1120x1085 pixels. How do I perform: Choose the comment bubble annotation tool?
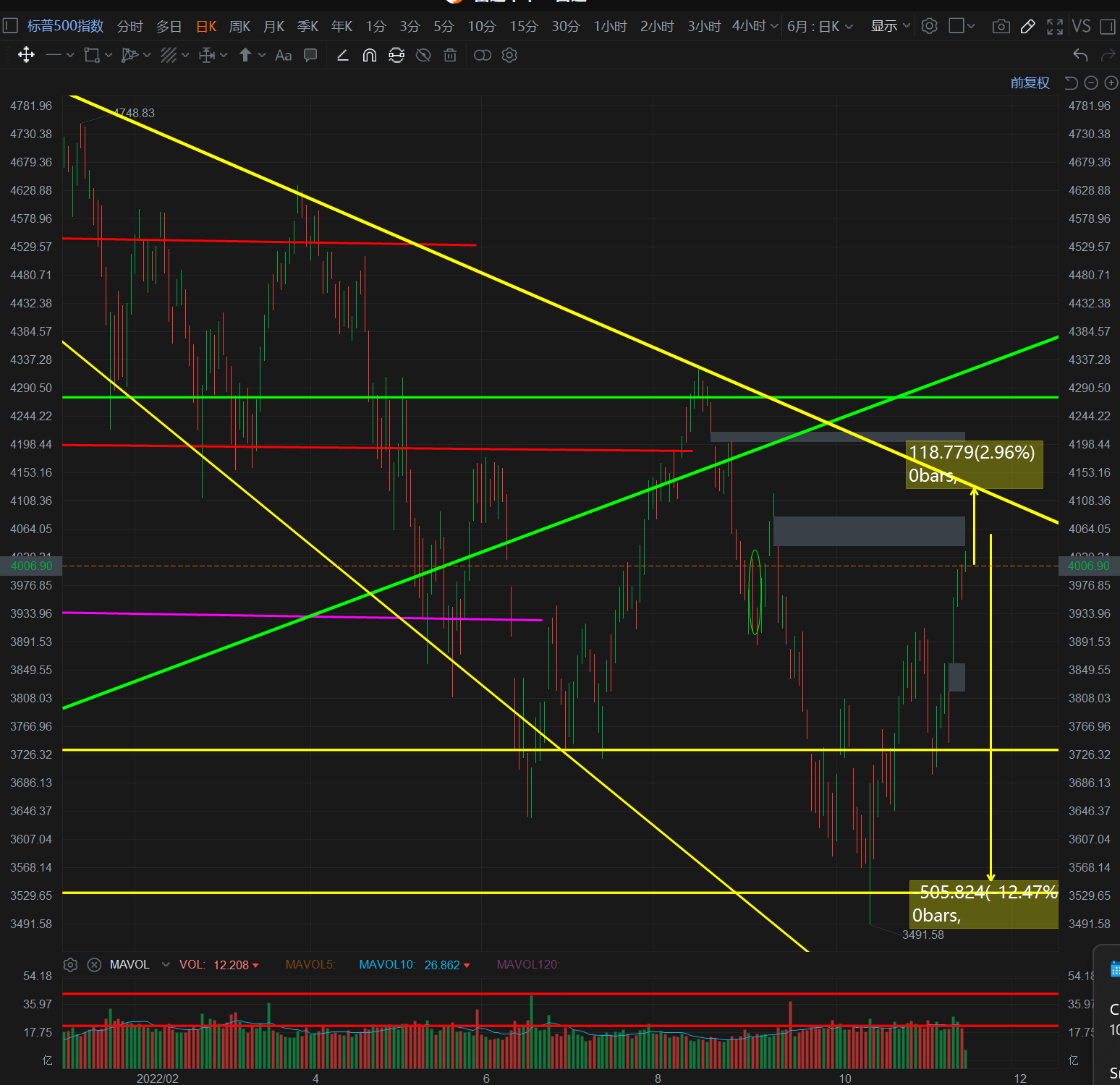[x=310, y=56]
